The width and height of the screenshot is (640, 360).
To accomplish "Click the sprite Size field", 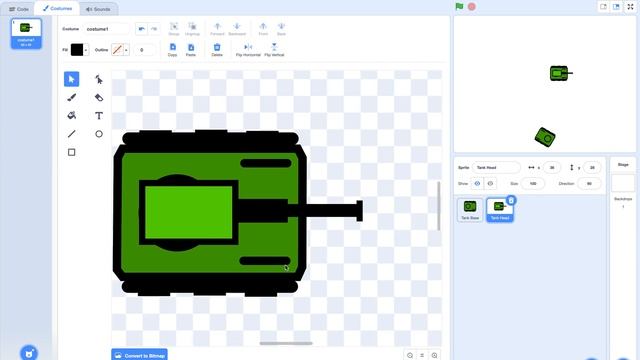I will click(x=533, y=184).
